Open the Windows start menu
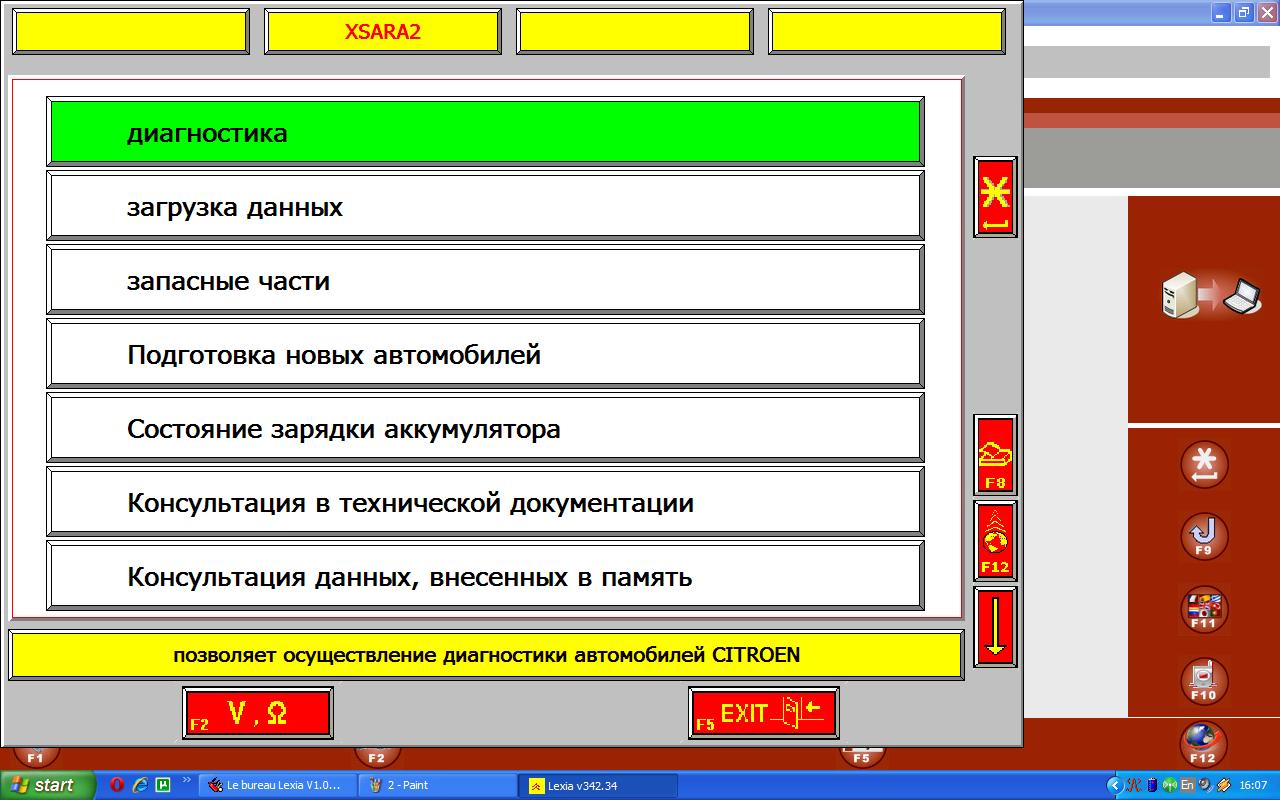Viewport: 1280px width, 800px height. (x=47, y=785)
